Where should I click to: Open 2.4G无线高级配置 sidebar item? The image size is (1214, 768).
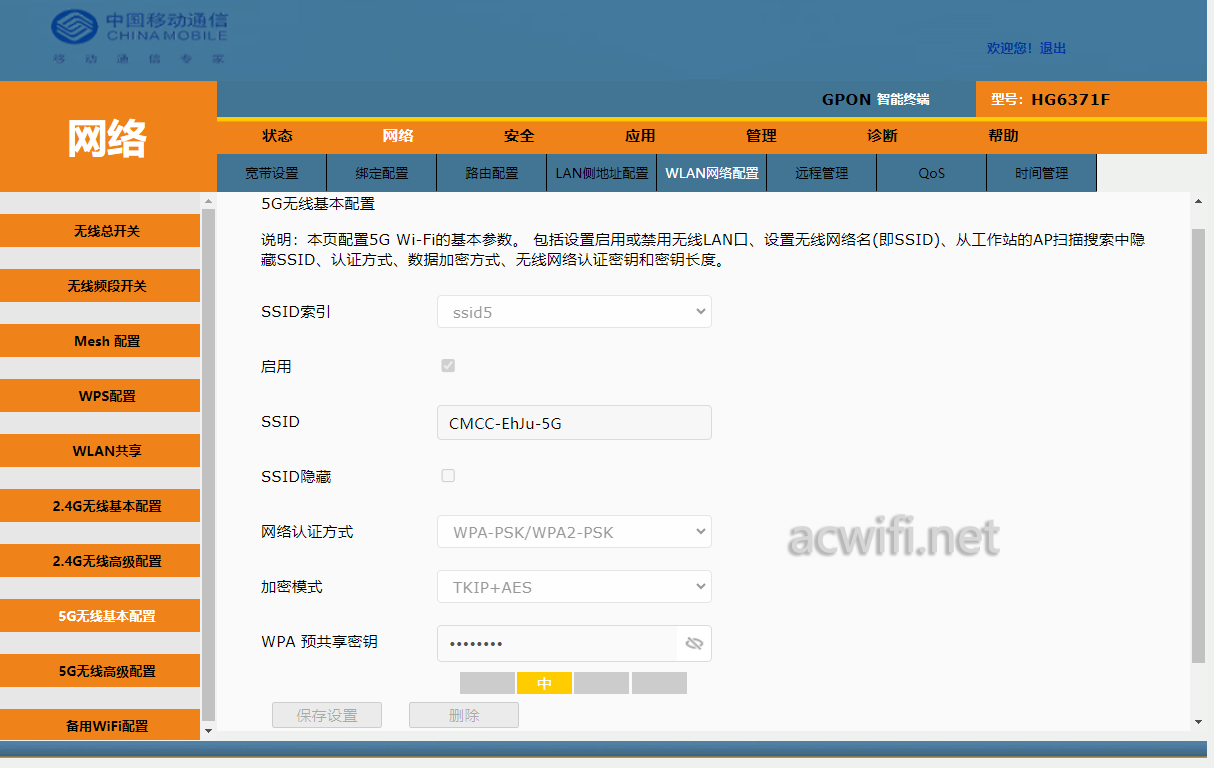pos(100,561)
